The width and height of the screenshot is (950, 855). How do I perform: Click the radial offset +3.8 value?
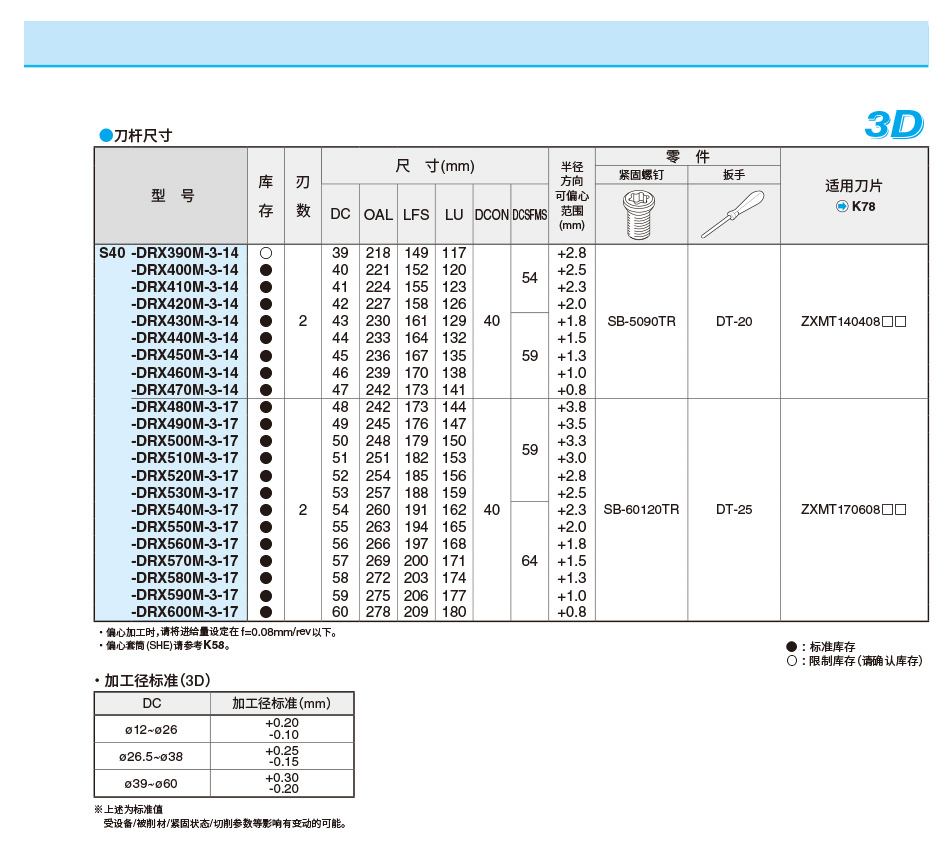(x=571, y=407)
